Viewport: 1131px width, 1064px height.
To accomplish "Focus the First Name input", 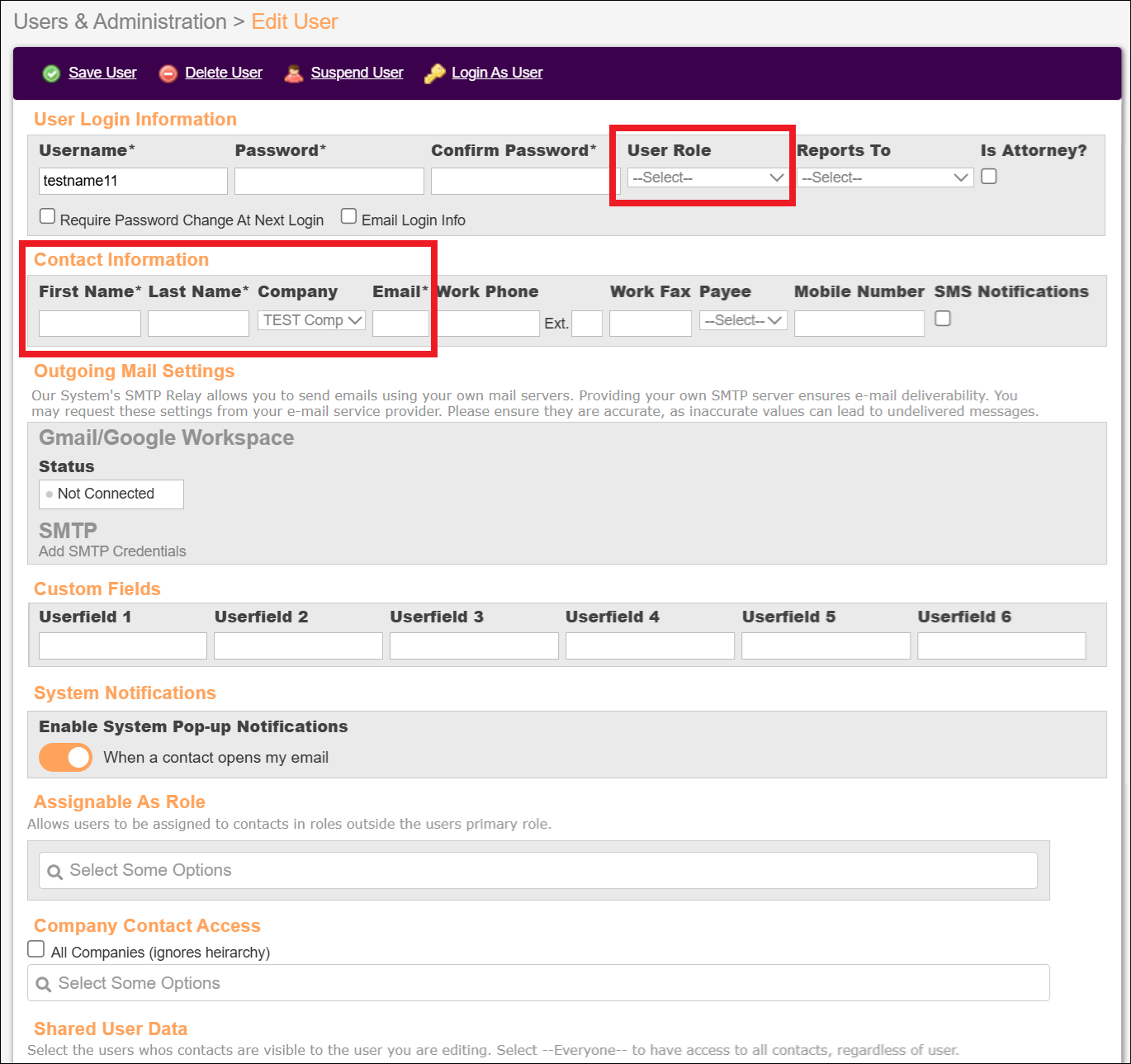I will point(90,324).
